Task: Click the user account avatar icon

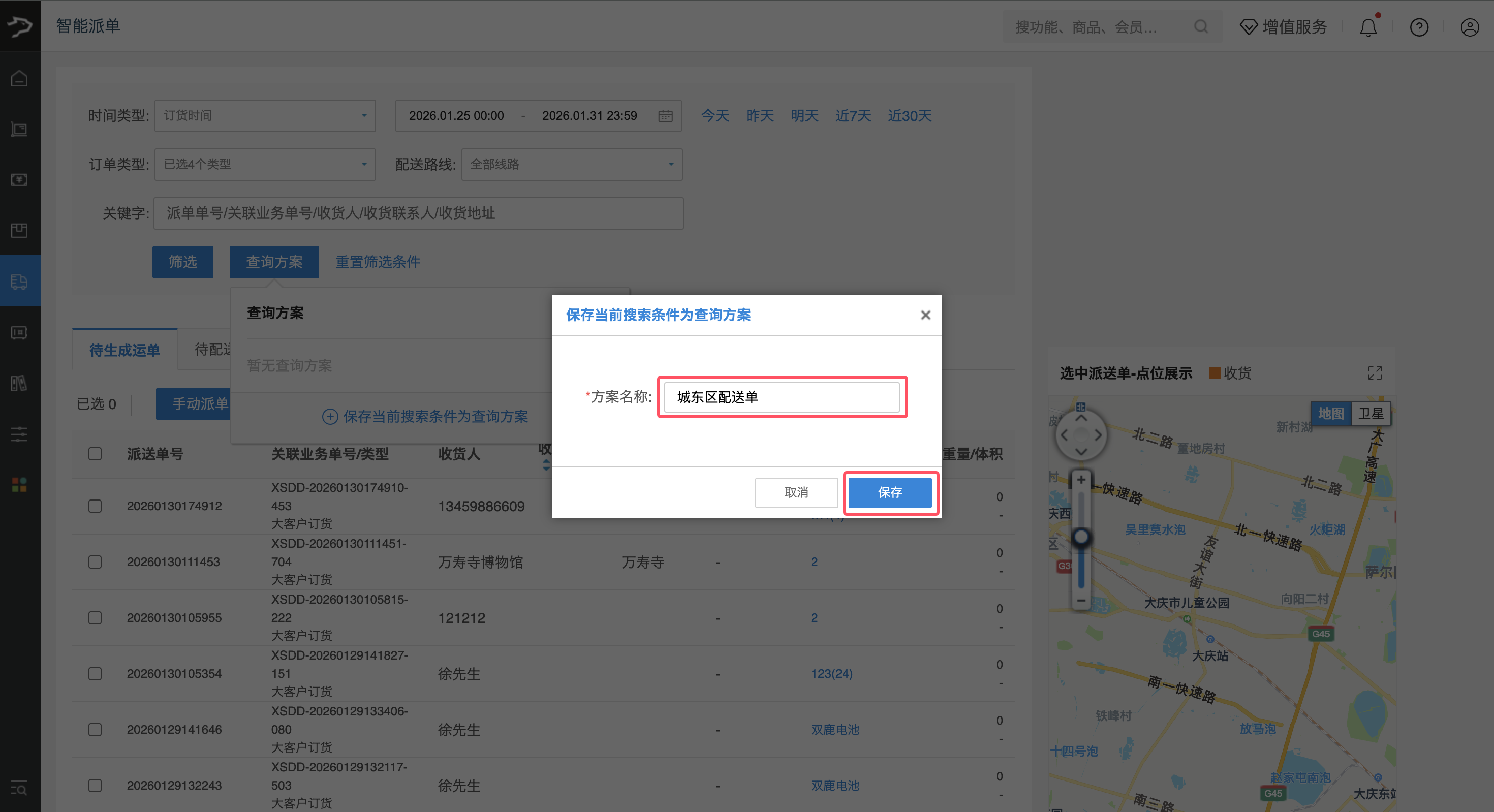Action: pos(1469,27)
